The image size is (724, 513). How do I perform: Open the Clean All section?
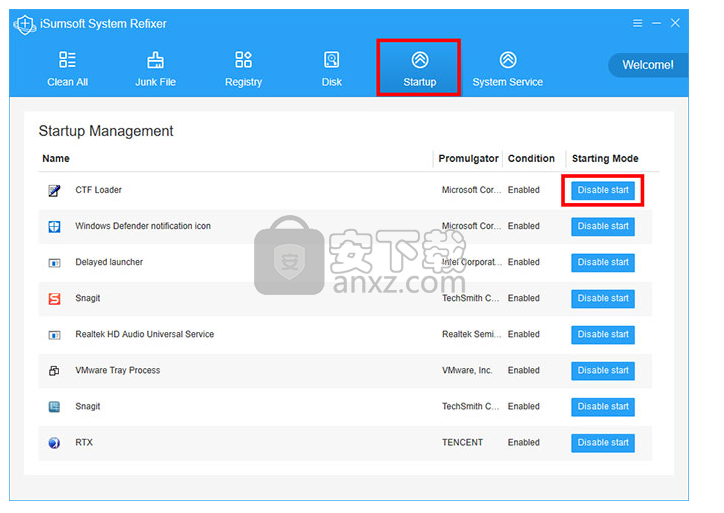[67, 68]
